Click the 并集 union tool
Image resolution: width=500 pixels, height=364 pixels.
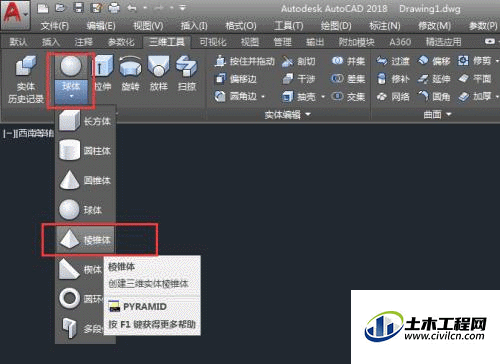tap(348, 61)
